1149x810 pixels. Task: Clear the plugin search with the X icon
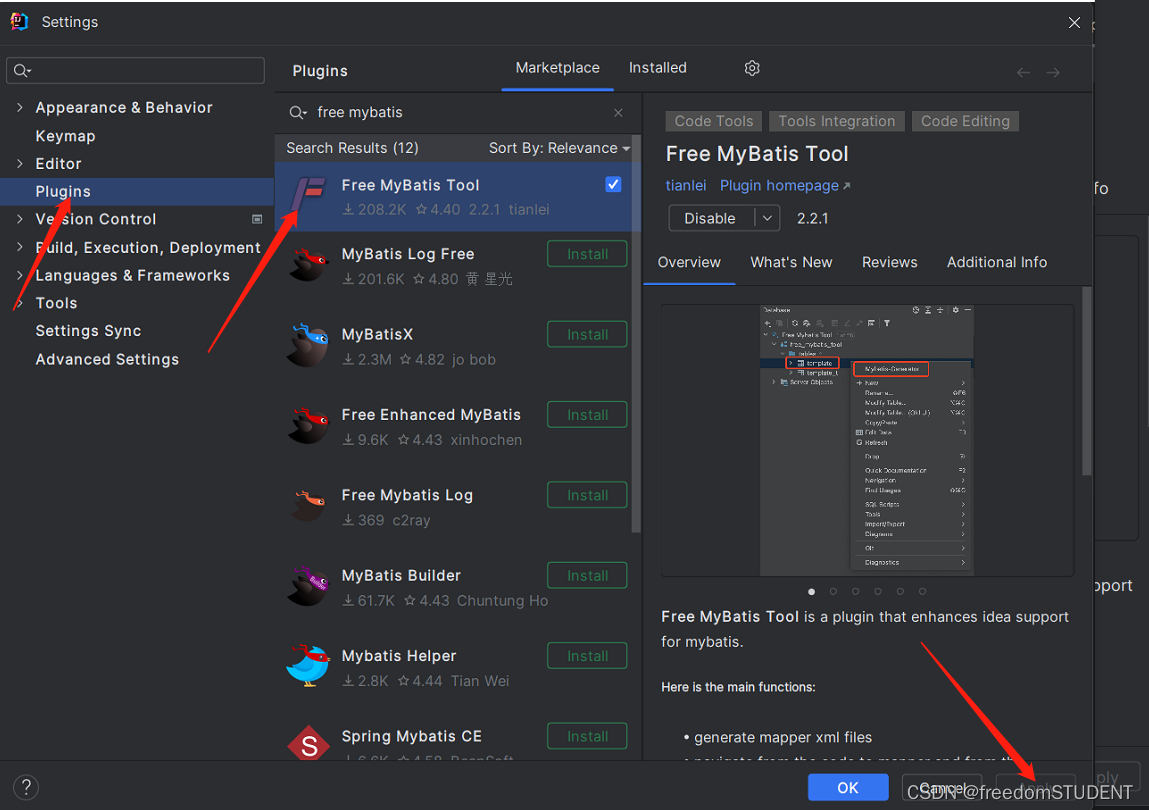[x=618, y=112]
